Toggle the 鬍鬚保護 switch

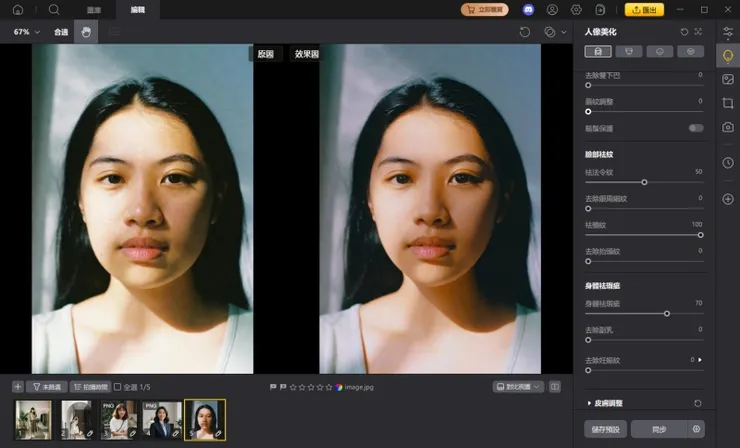(x=696, y=128)
